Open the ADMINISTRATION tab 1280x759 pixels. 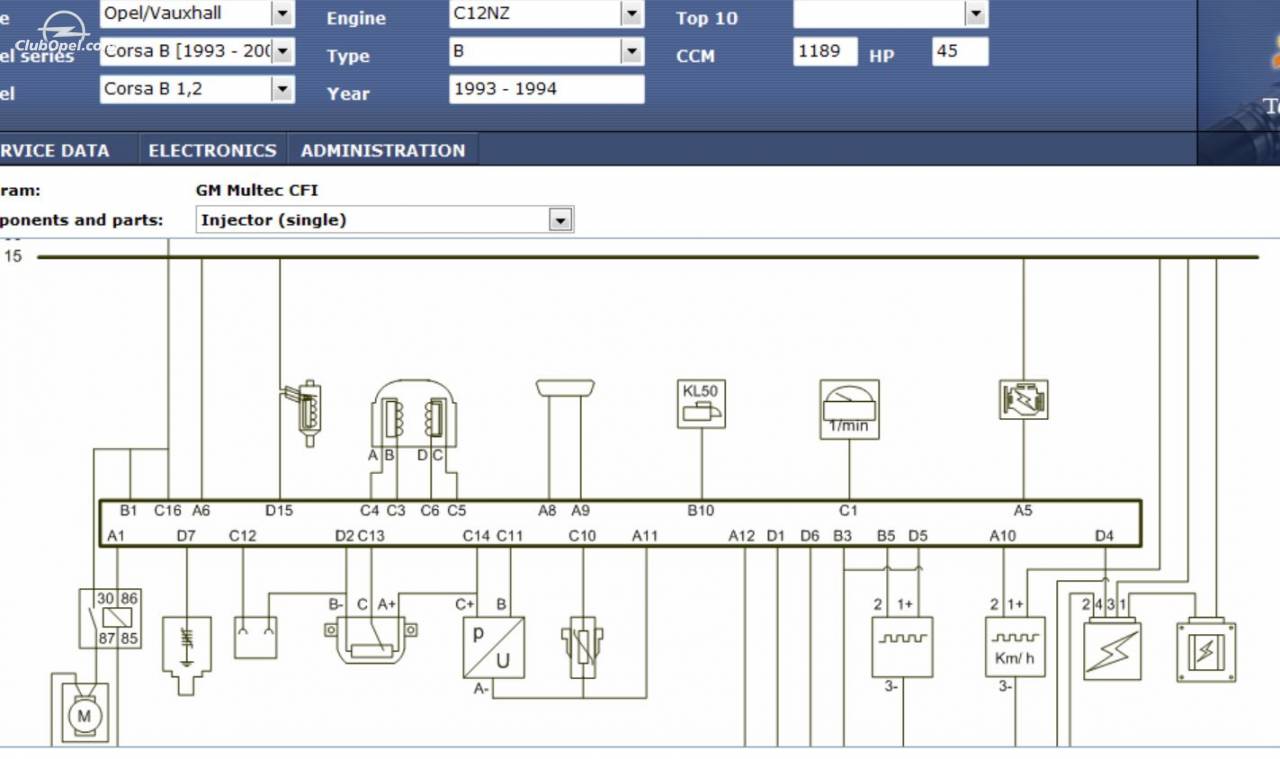[x=383, y=150]
